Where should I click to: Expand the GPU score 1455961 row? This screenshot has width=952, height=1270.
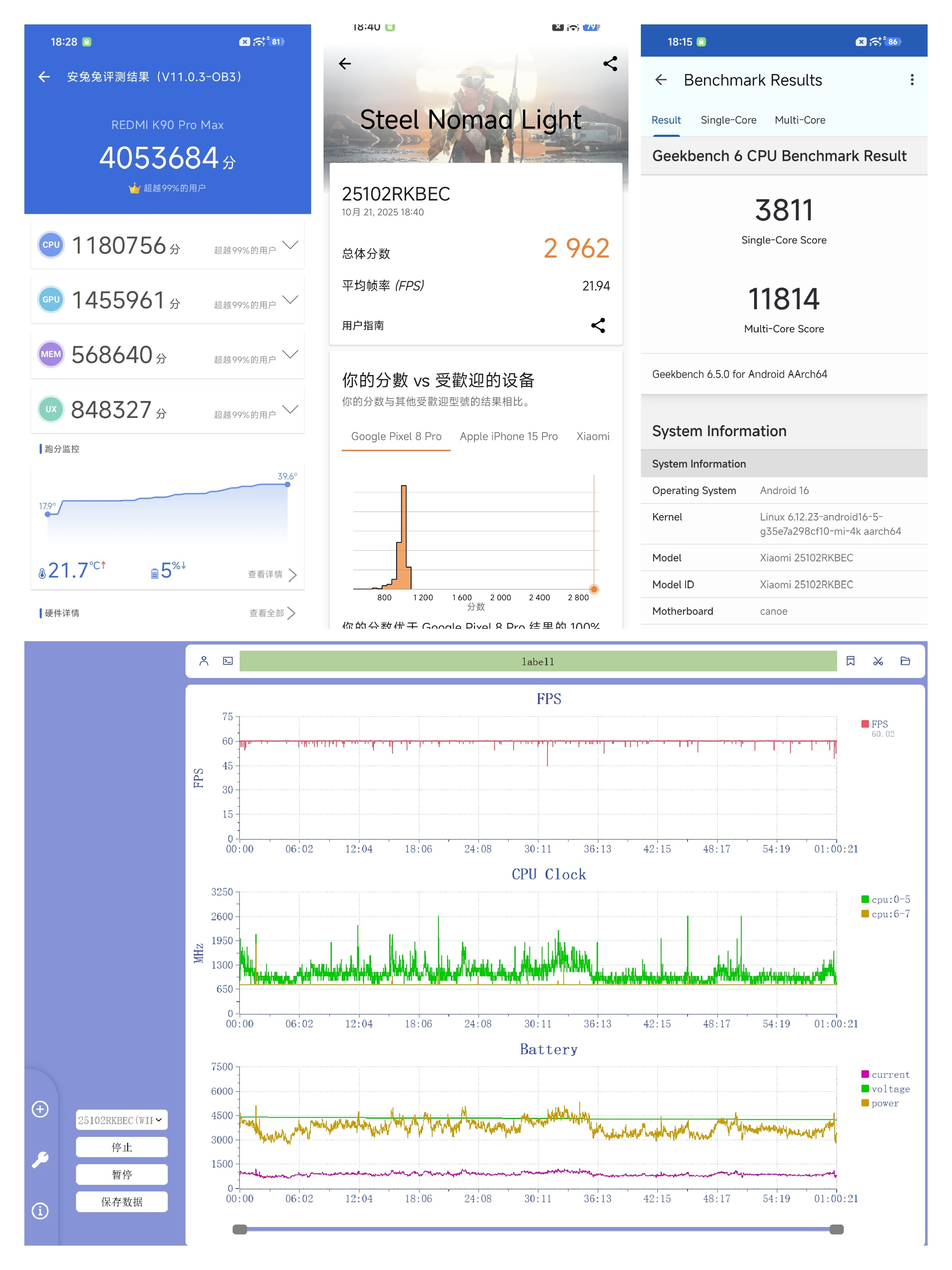tap(290, 300)
